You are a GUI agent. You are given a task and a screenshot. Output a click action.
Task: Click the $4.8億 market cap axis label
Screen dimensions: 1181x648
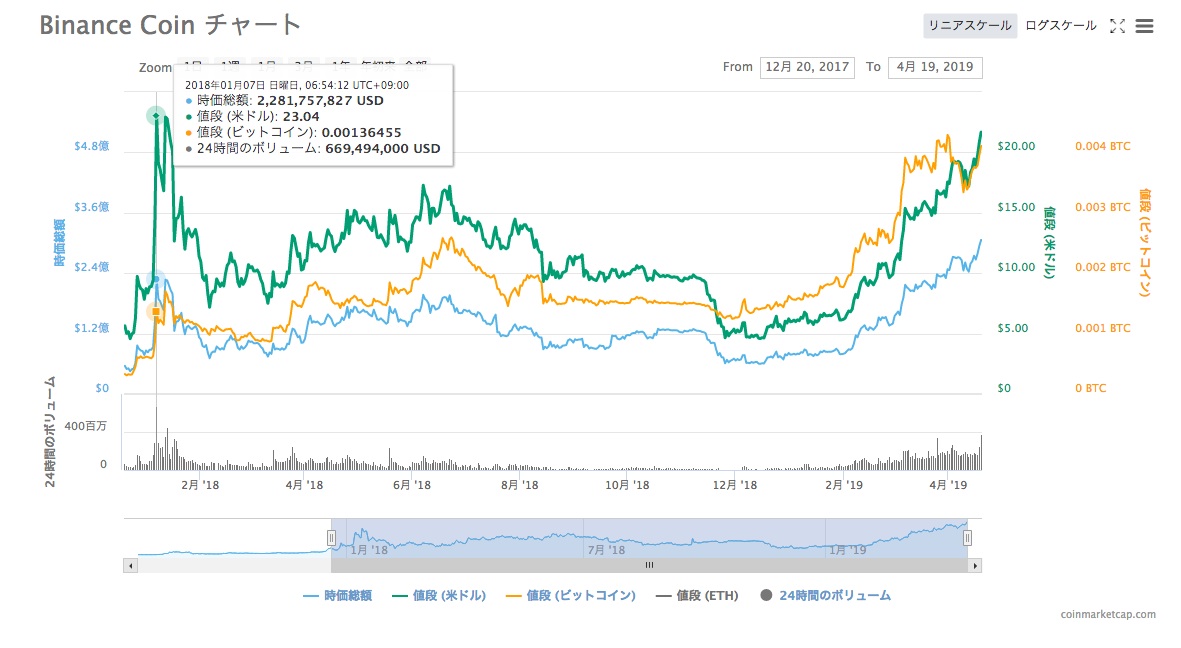pyautogui.click(x=91, y=146)
